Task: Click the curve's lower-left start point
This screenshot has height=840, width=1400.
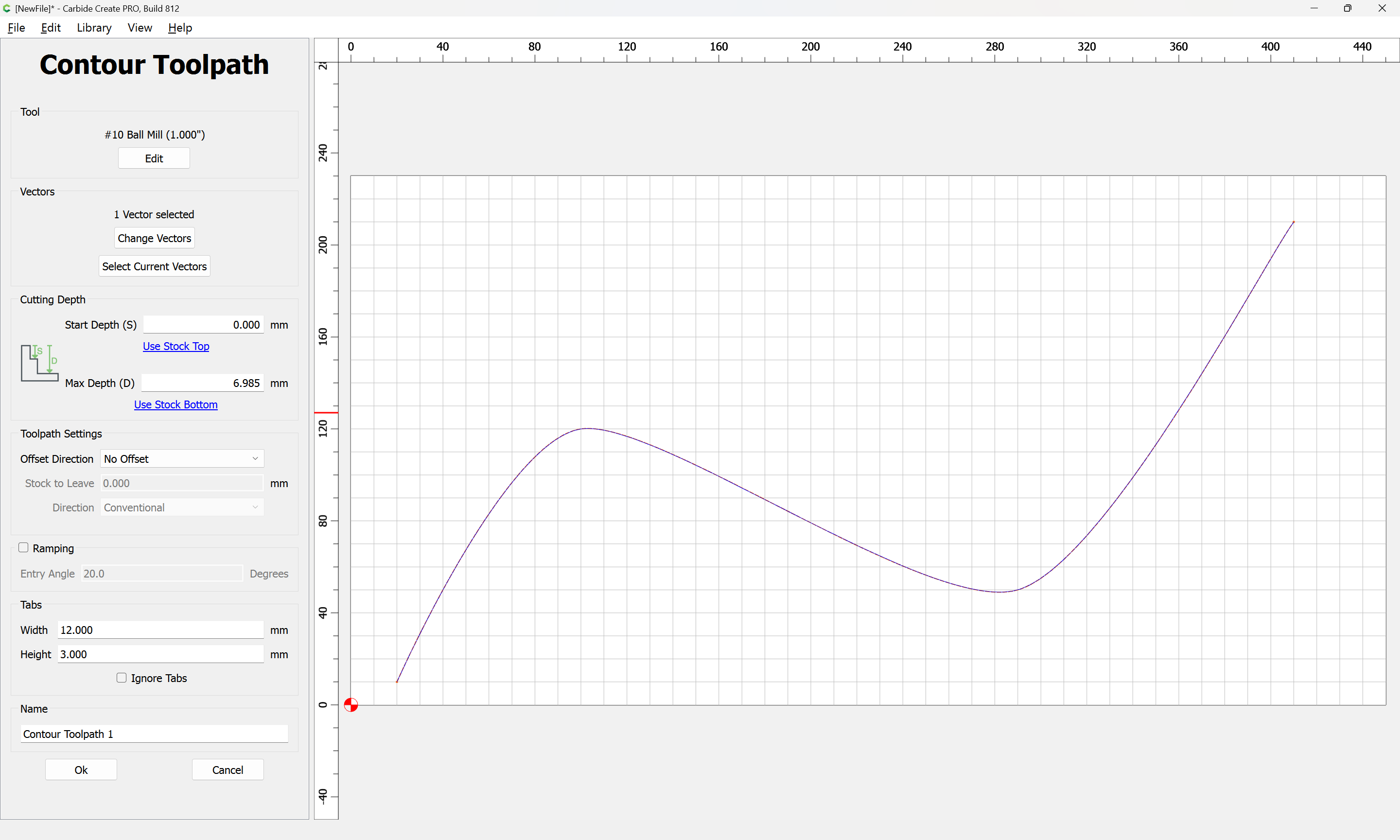Action: pyautogui.click(x=397, y=682)
